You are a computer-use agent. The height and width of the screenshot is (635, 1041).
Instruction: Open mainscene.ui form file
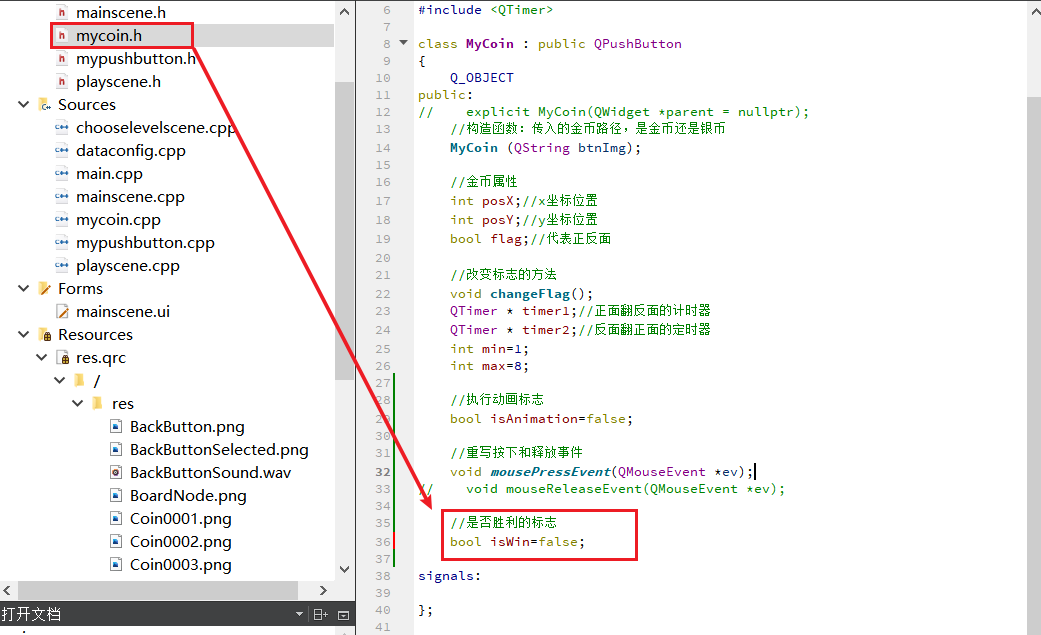point(123,312)
